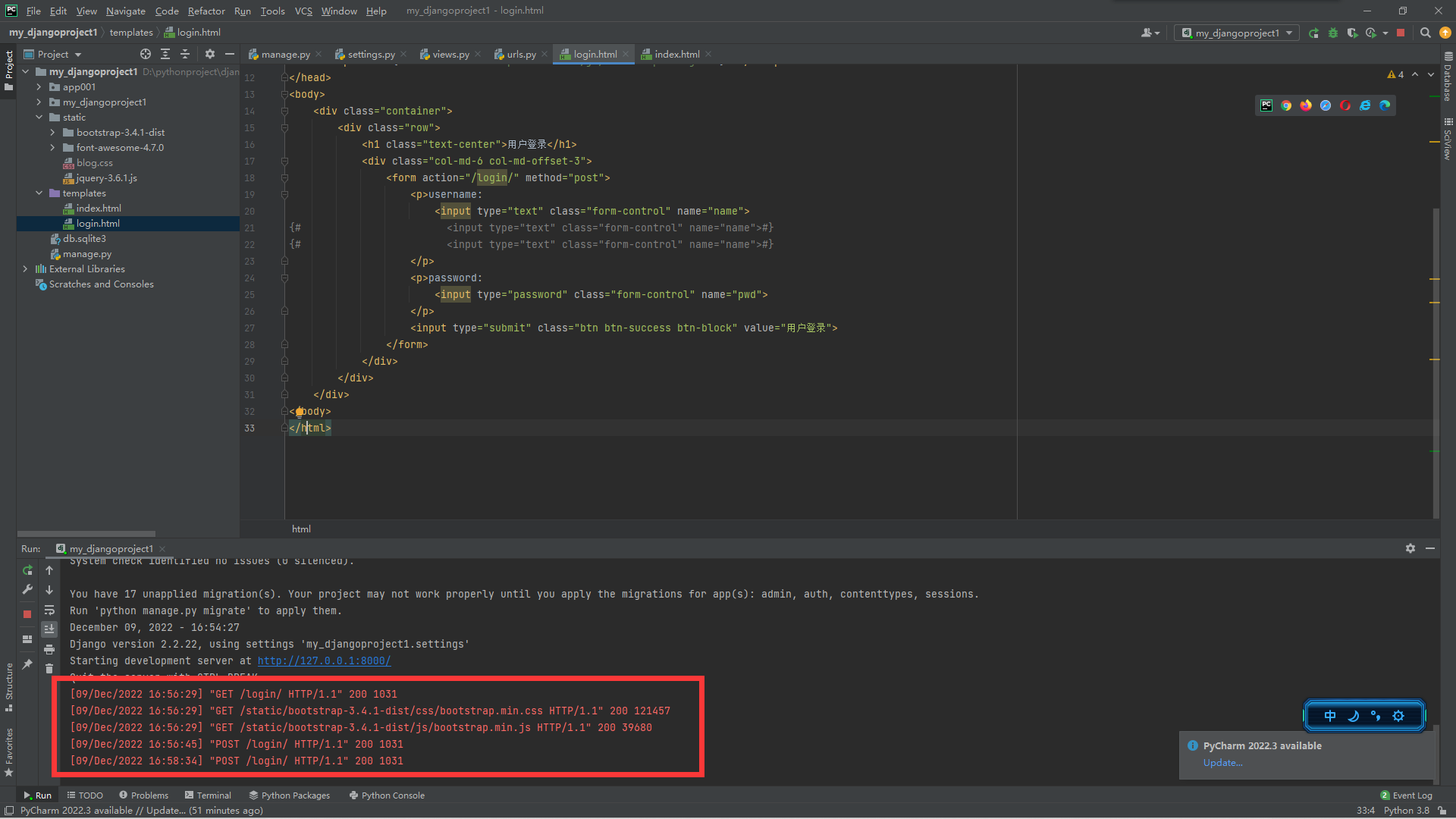Open input method settings gear
This screenshot has width=1456, height=819.
tap(1398, 716)
